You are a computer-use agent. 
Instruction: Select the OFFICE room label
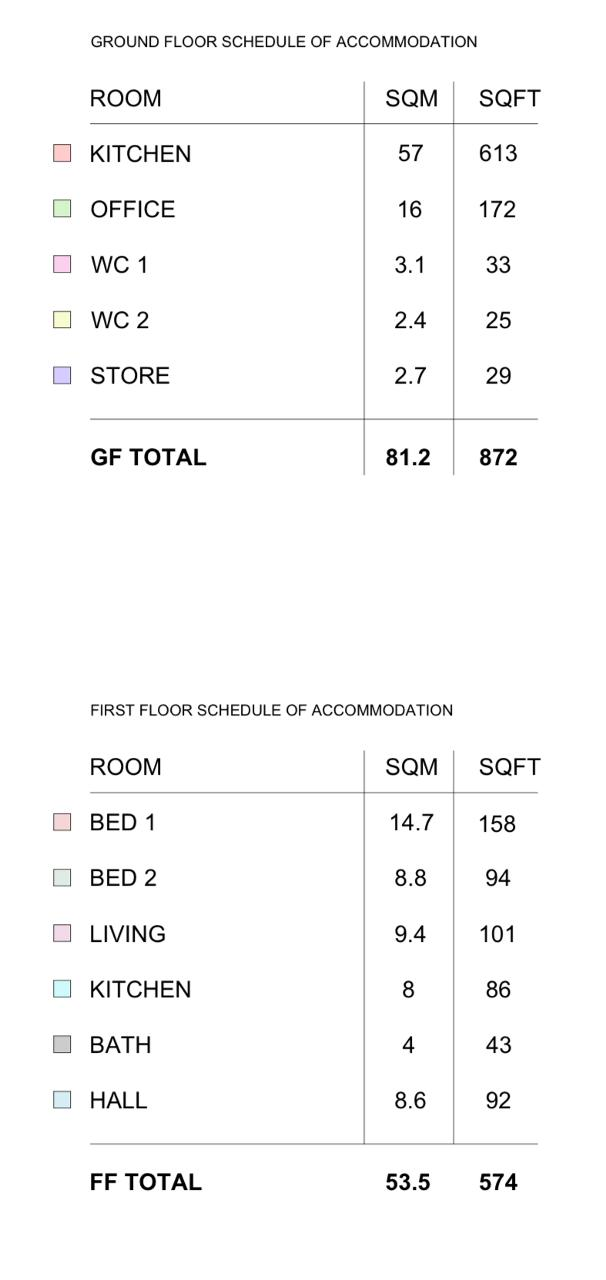click(x=132, y=209)
